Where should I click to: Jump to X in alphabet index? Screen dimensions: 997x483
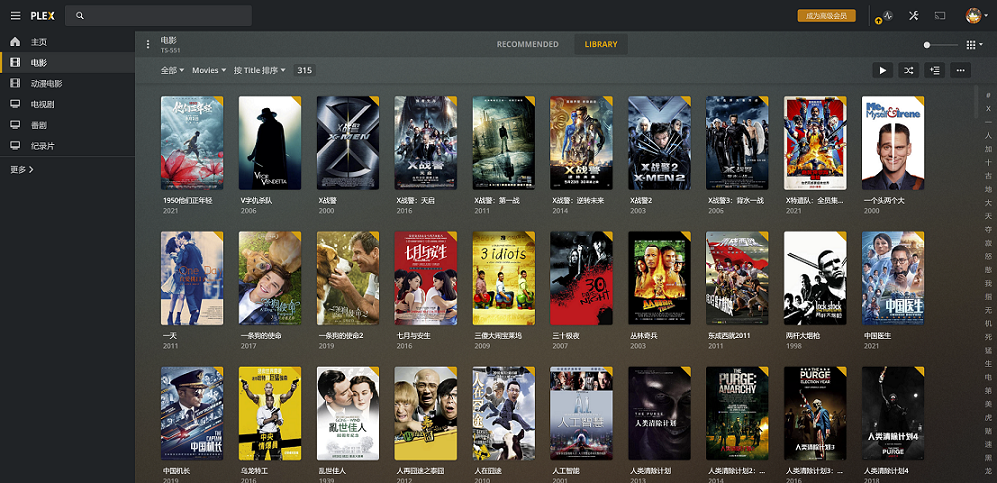click(988, 109)
